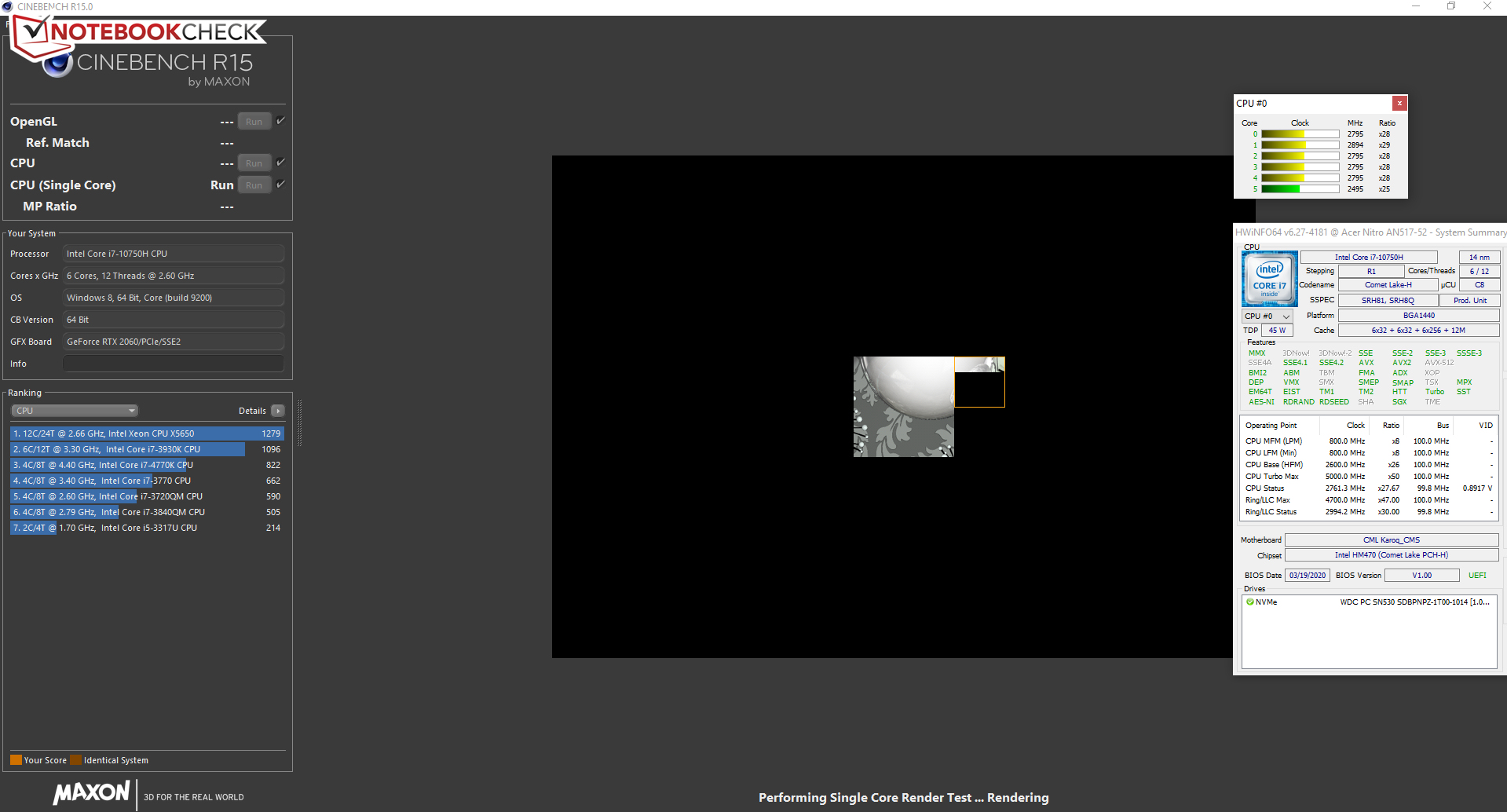Click the Prod. Unit box in HWiNFO
Image resolution: width=1507 pixels, height=812 pixels.
click(x=1469, y=300)
